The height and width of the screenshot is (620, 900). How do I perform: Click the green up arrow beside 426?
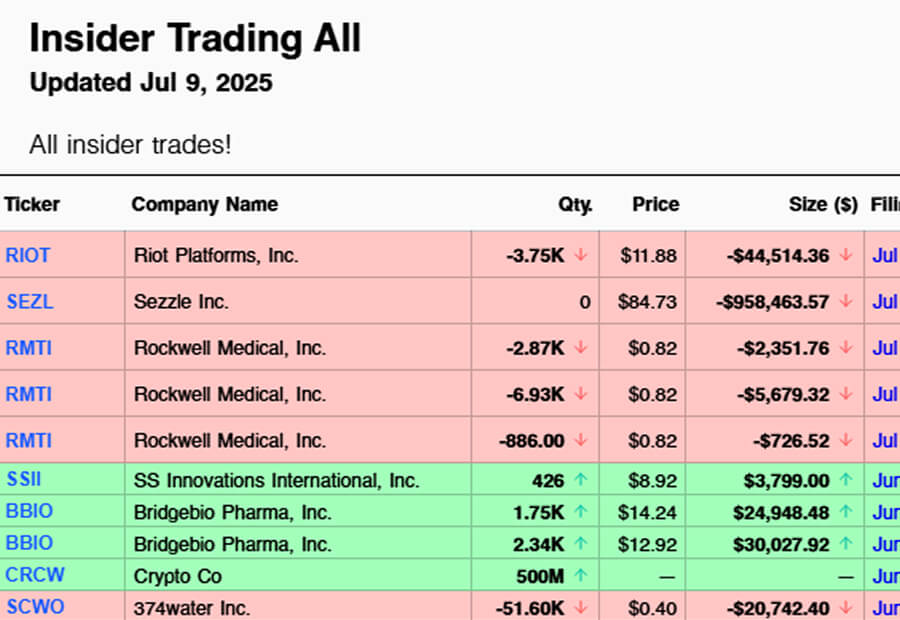click(x=581, y=480)
